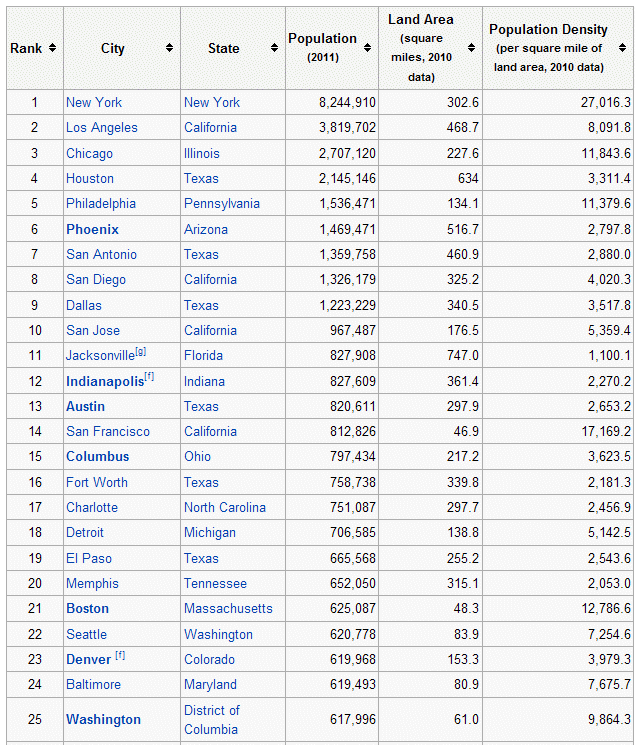Screen dimensions: 636x745
Task: Open the Ohio state link
Action: pos(197,457)
